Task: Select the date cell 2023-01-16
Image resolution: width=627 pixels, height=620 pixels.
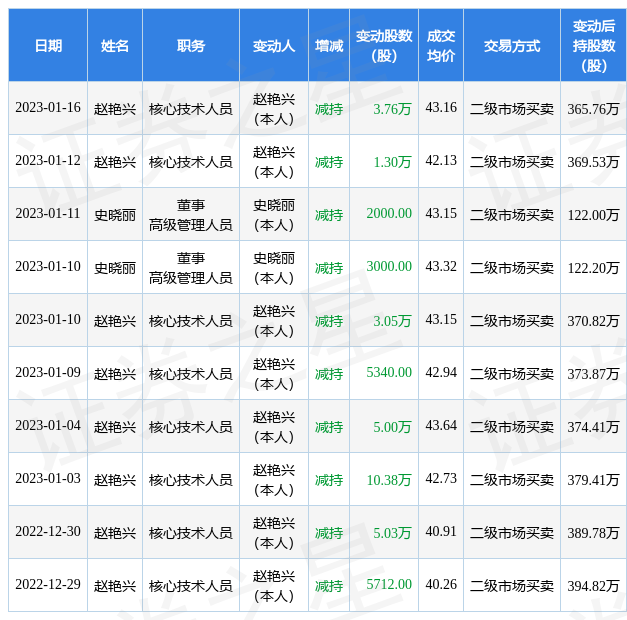Action: click(48, 108)
